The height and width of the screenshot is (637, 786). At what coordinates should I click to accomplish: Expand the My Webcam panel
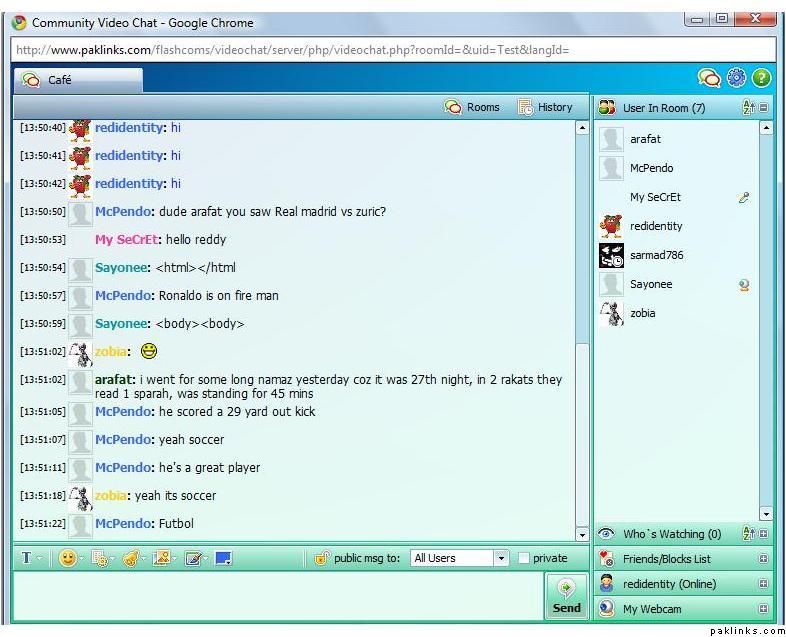(764, 609)
